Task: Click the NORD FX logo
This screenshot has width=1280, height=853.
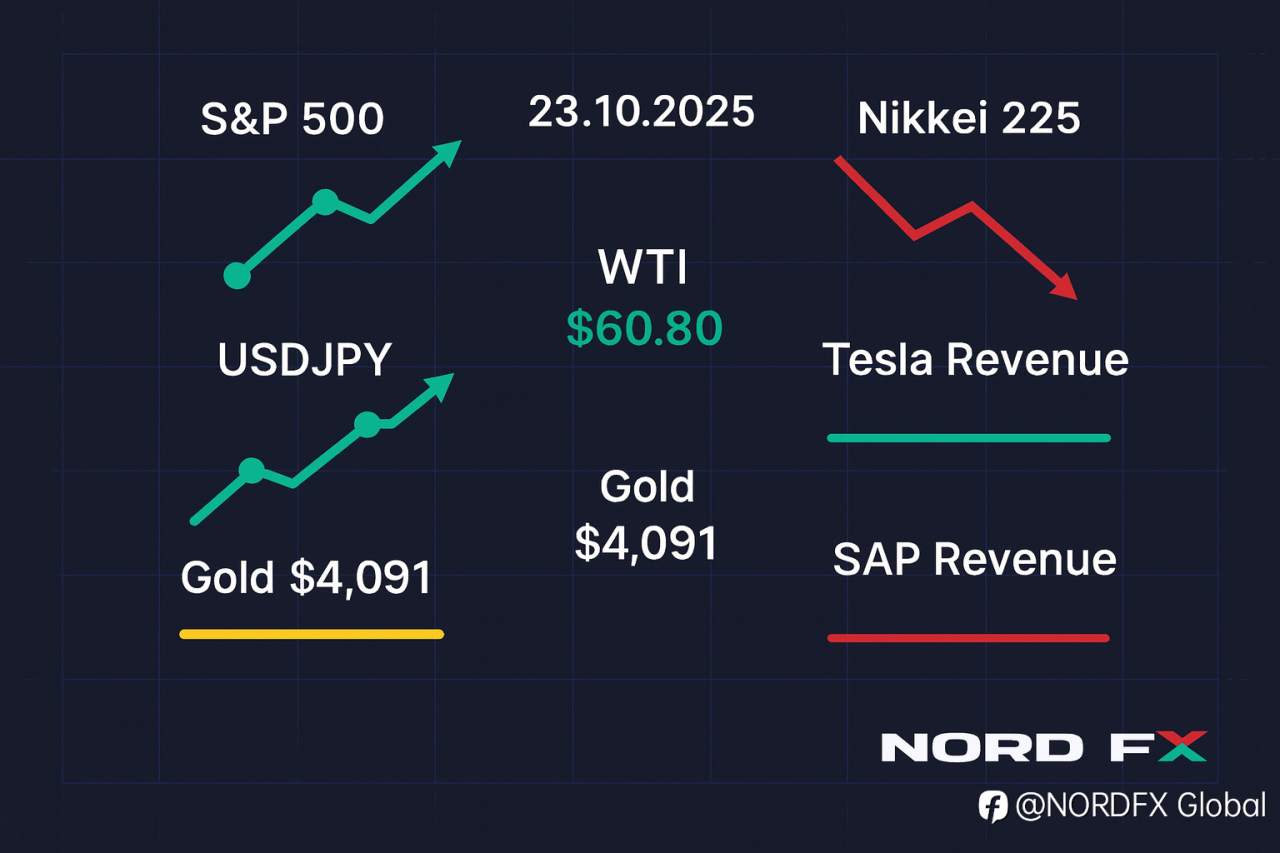Action: pyautogui.click(x=1043, y=747)
